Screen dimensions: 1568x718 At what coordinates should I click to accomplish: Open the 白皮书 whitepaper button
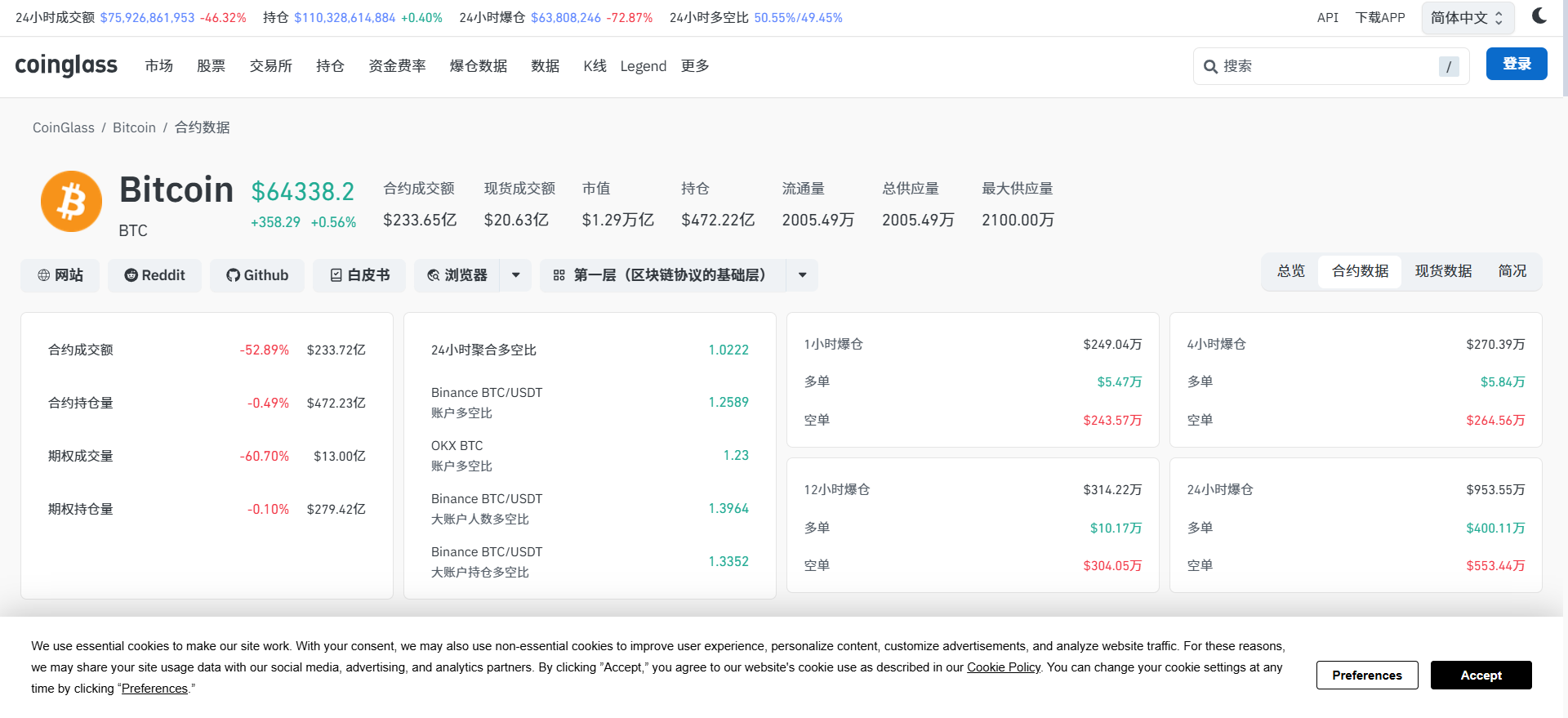pyautogui.click(x=359, y=275)
